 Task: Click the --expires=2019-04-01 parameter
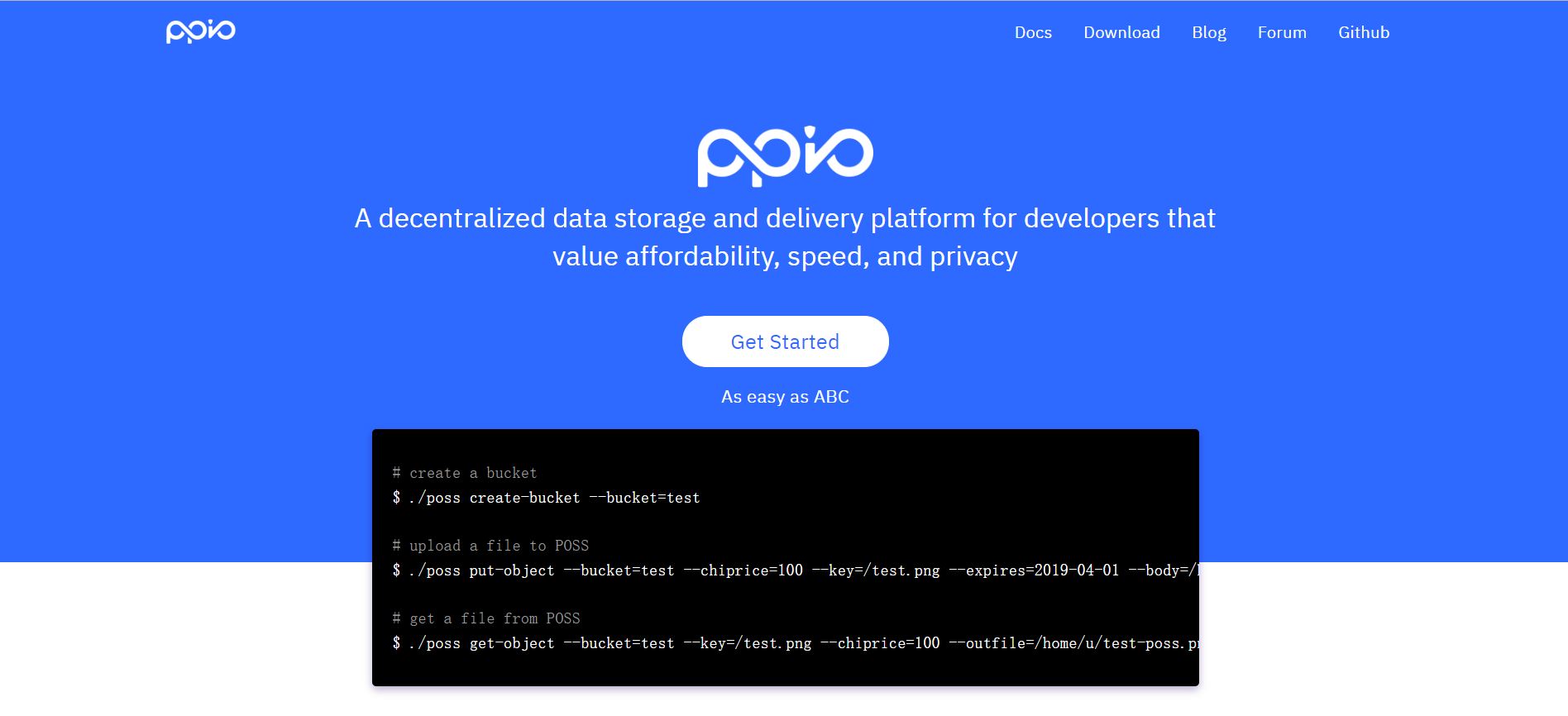pyautogui.click(x=1034, y=570)
